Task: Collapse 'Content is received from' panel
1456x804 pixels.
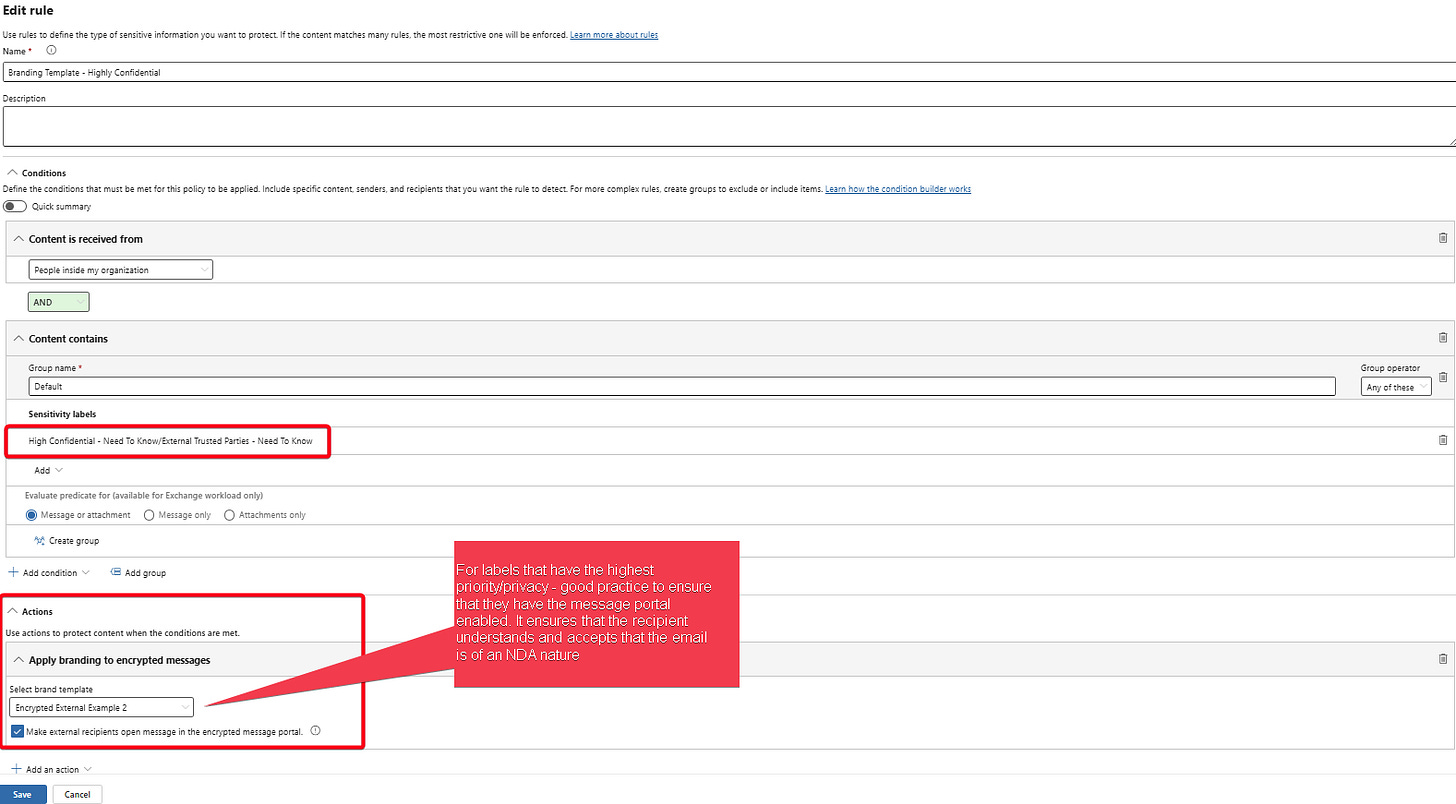Action: [x=19, y=239]
